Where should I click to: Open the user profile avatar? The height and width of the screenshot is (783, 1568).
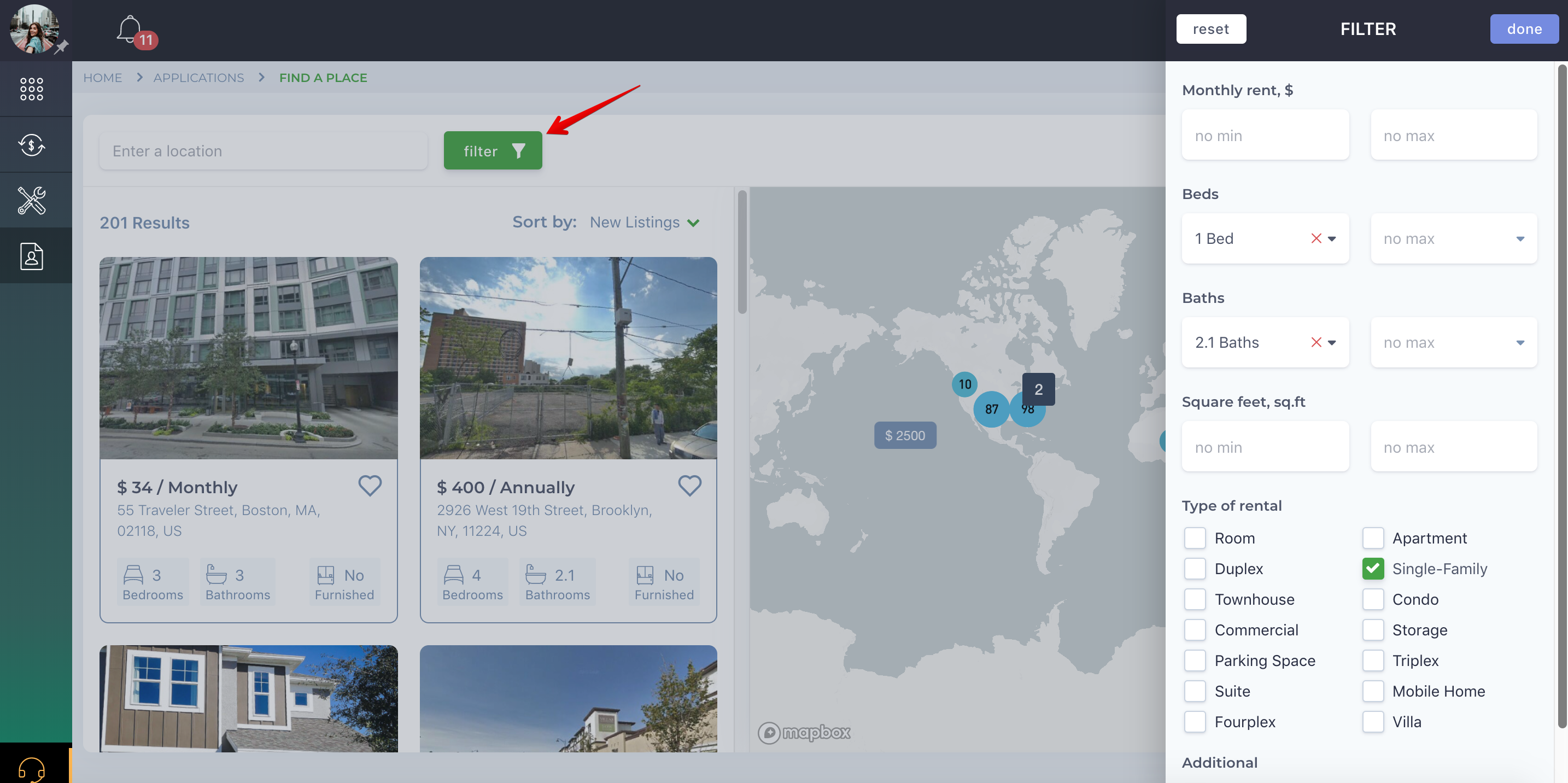[34, 28]
